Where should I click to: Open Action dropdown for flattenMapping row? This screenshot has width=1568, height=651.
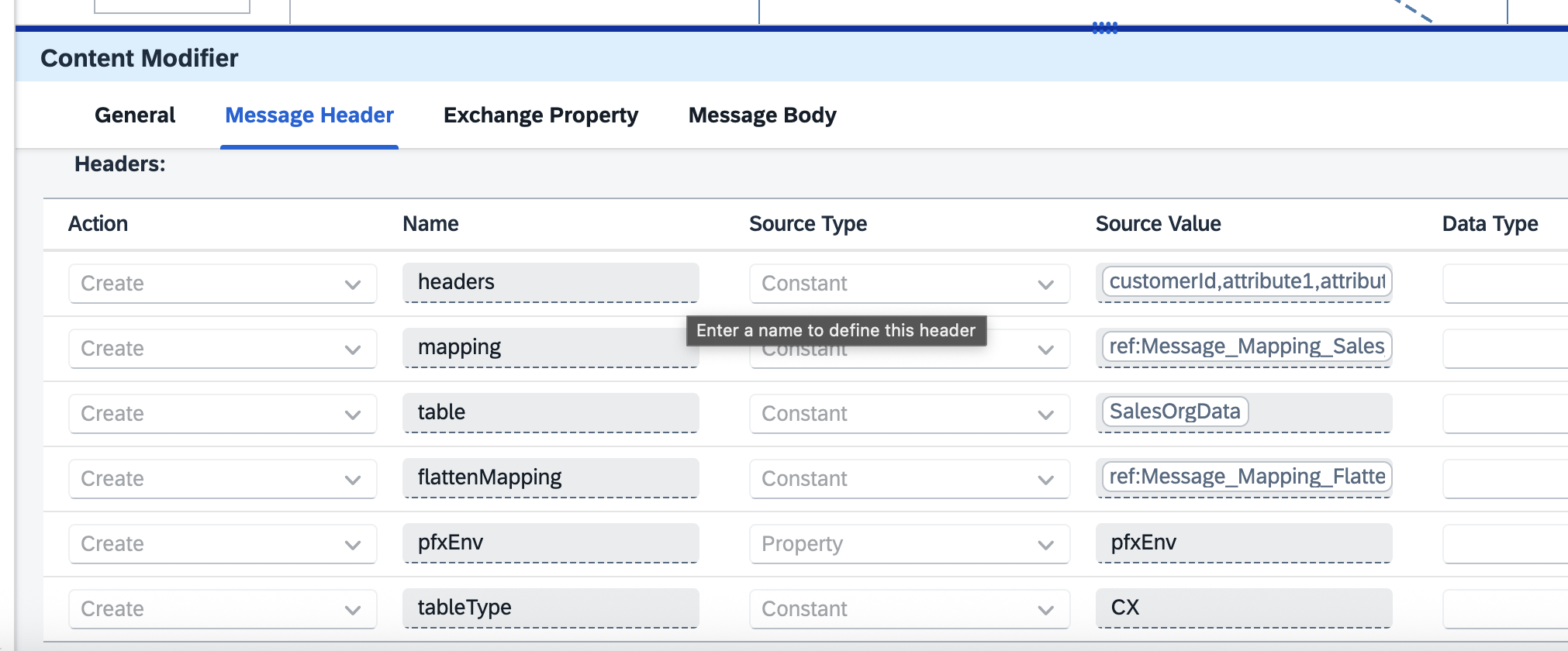[222, 479]
